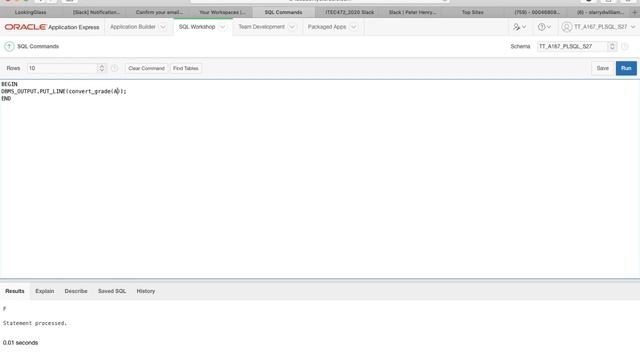Click the SQL Commands breadcrumb title

38,47
